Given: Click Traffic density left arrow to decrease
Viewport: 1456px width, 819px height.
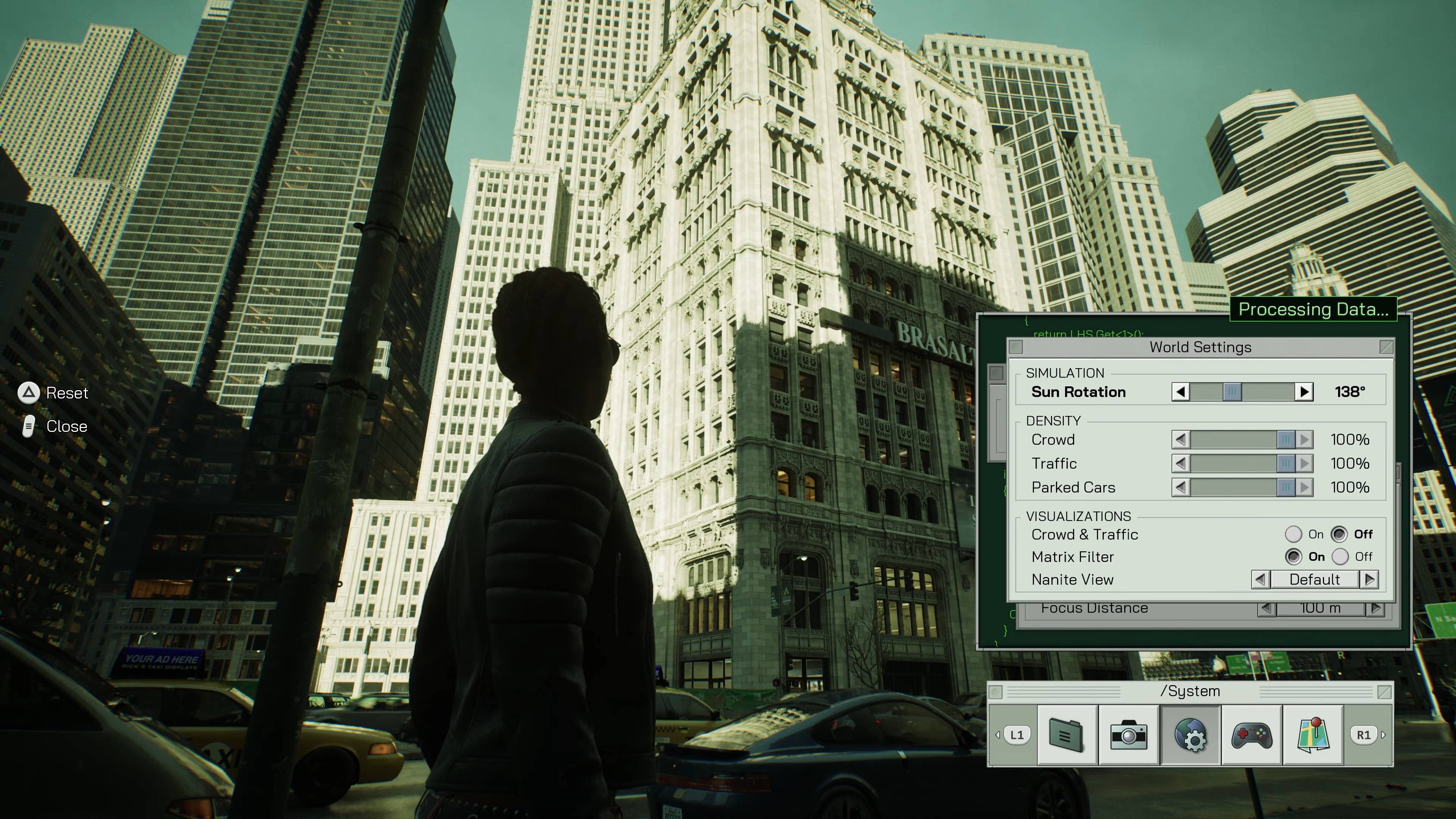Looking at the screenshot, I should pos(1181,463).
